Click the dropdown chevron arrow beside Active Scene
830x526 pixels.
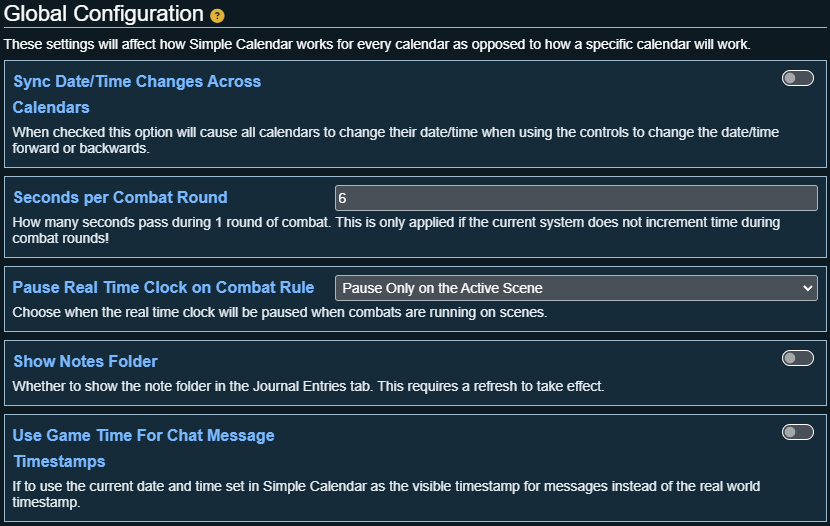(x=808, y=288)
